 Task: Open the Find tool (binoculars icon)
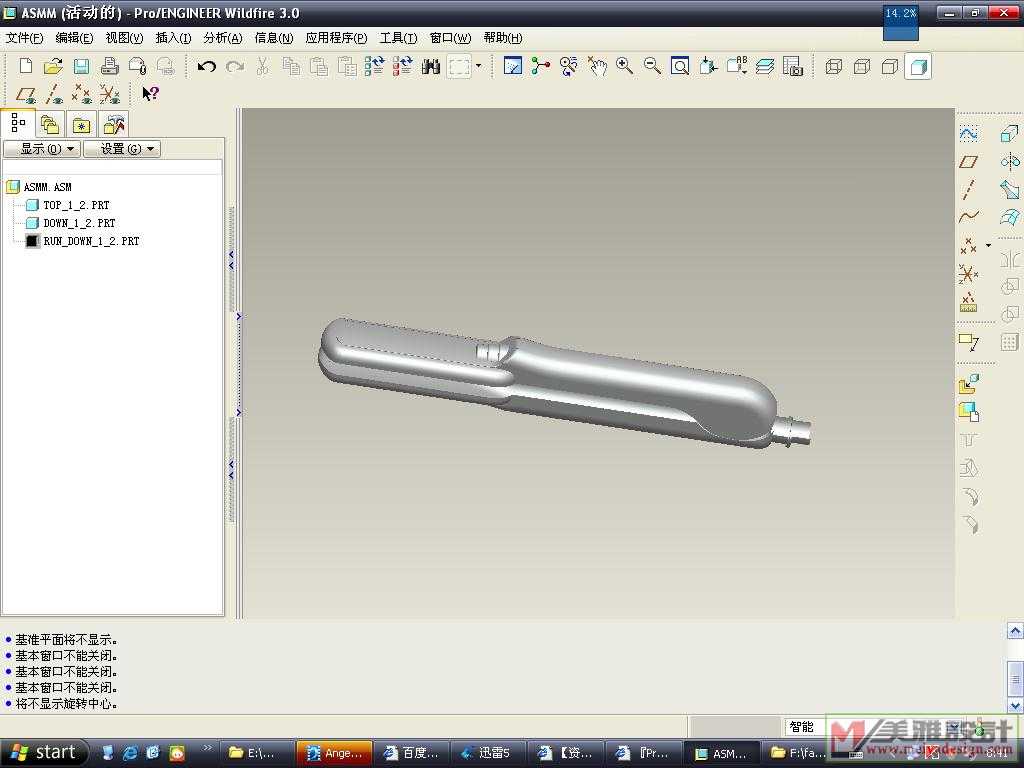click(x=431, y=66)
